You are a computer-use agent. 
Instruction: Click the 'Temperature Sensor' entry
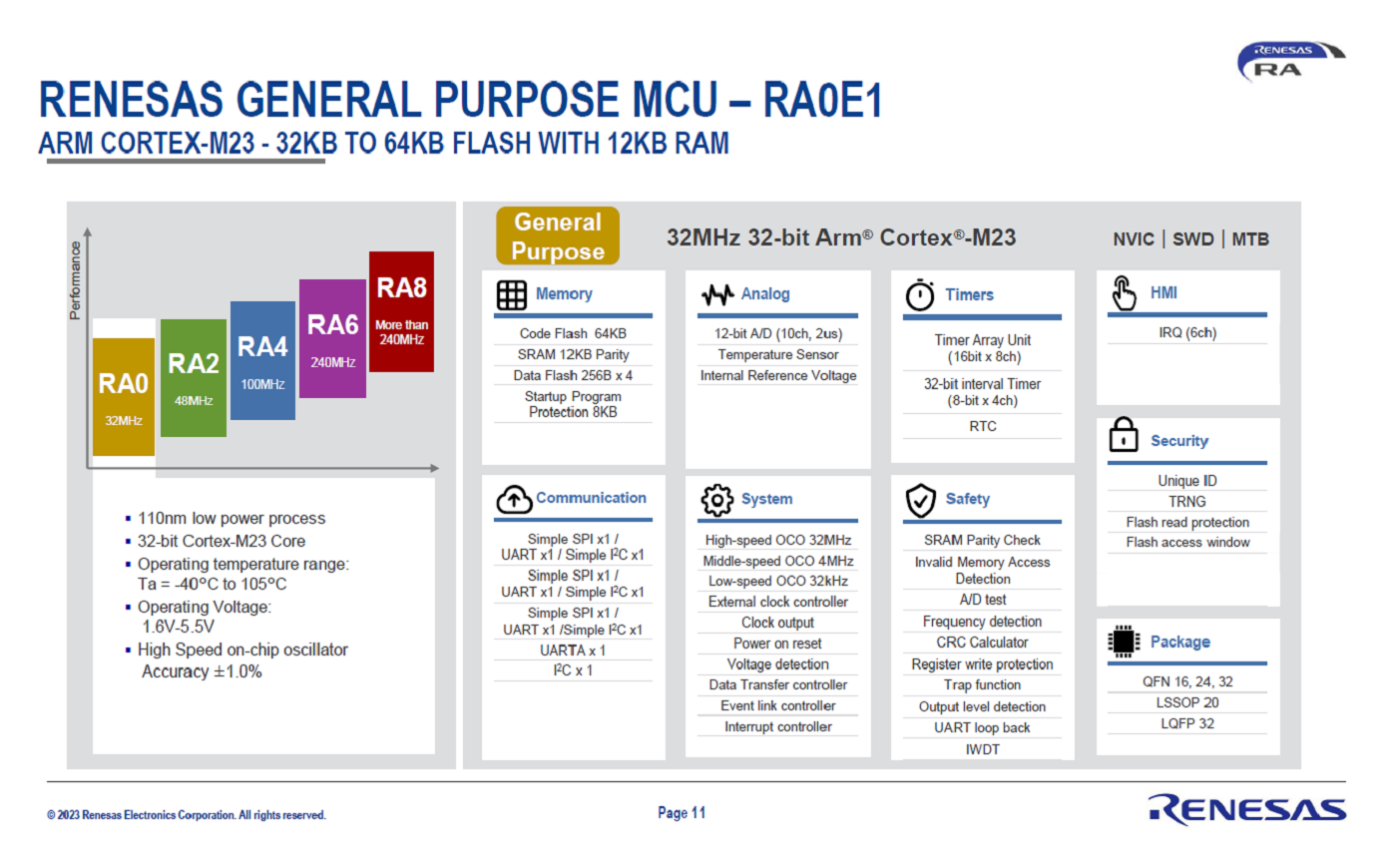pos(778,354)
